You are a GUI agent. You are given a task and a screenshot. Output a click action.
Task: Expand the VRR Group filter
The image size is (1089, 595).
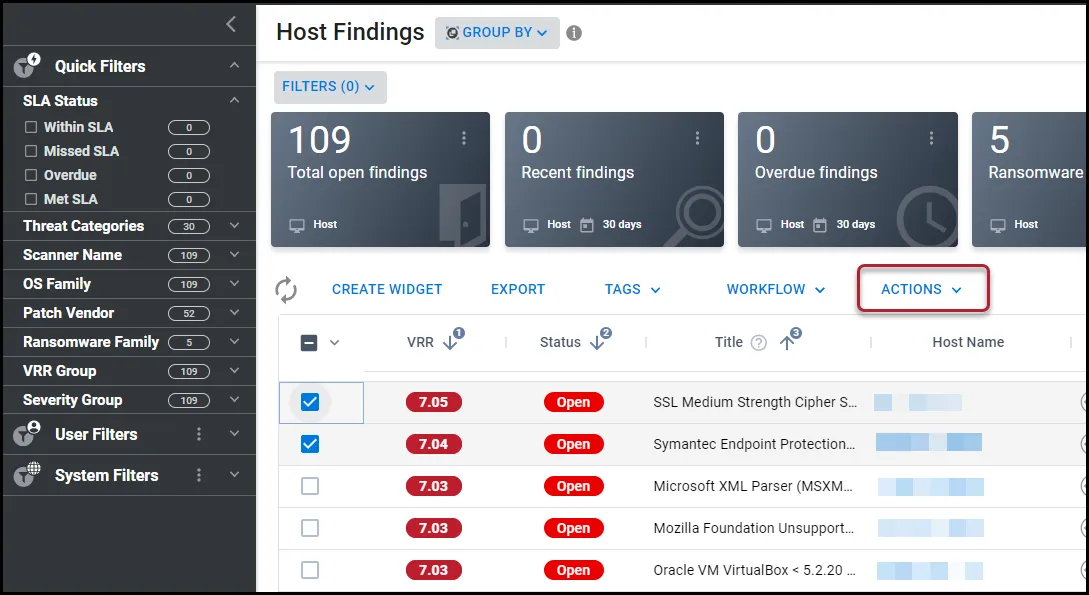235,371
